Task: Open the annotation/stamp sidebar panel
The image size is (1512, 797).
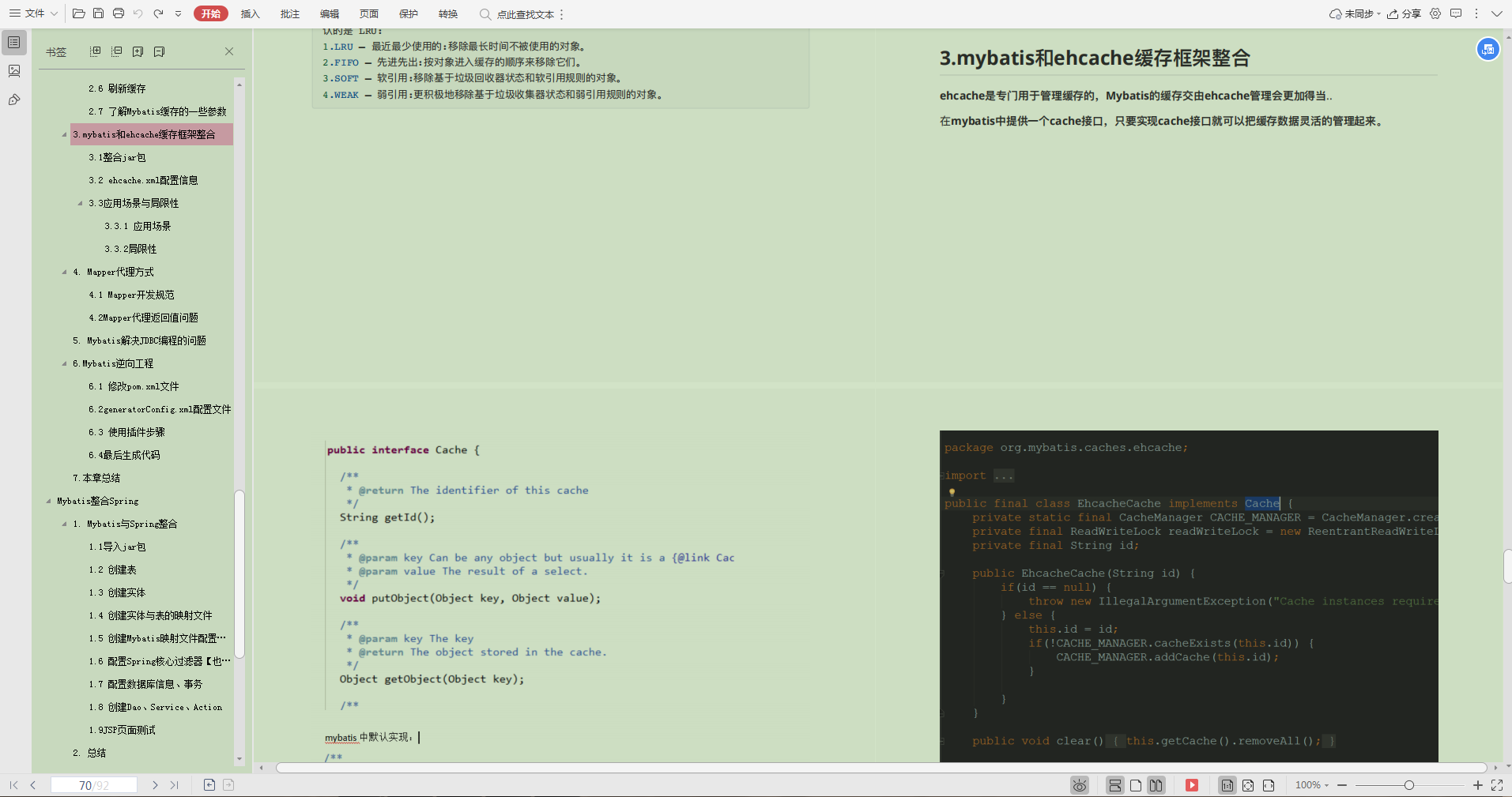Action: 14,100
